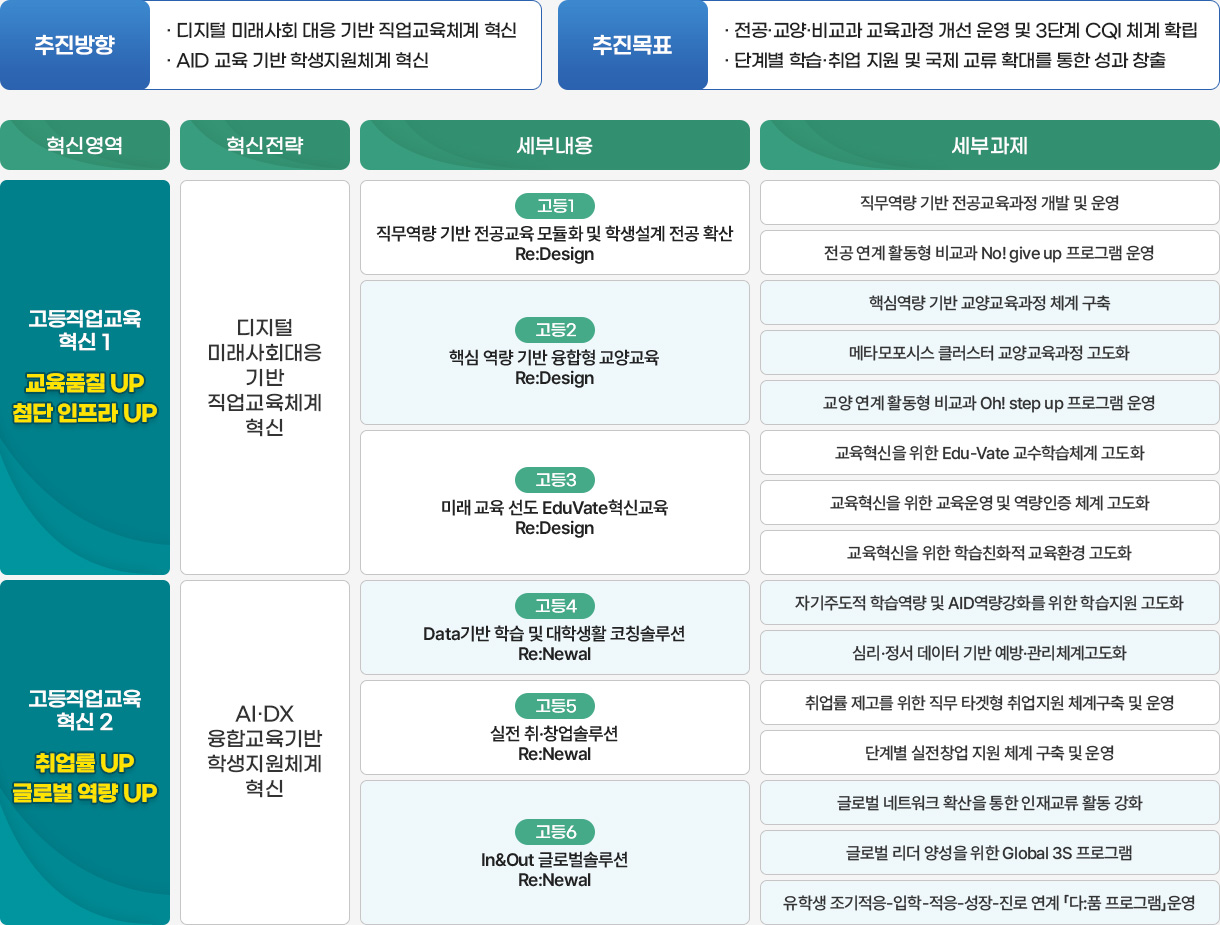
Task: Click the 고등4 green badge
Action: [555, 606]
